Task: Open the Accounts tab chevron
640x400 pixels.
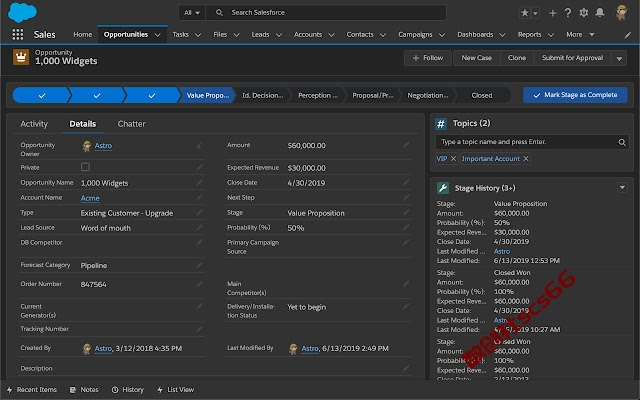Action: point(331,35)
